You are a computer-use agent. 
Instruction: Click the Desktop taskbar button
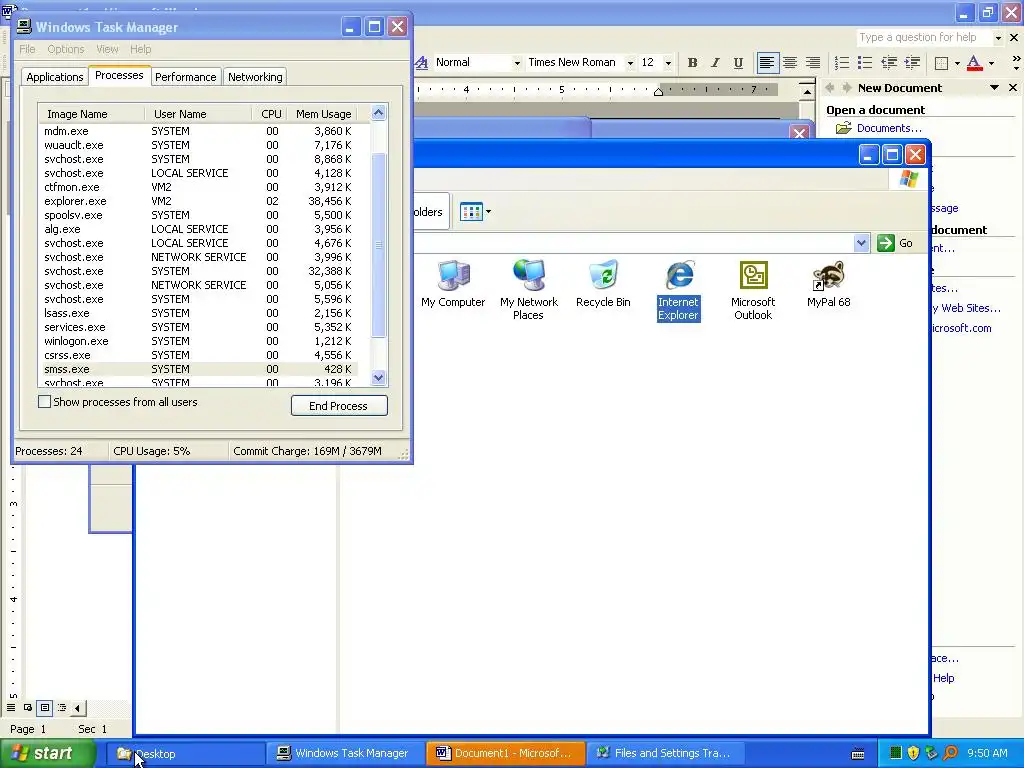pos(186,753)
